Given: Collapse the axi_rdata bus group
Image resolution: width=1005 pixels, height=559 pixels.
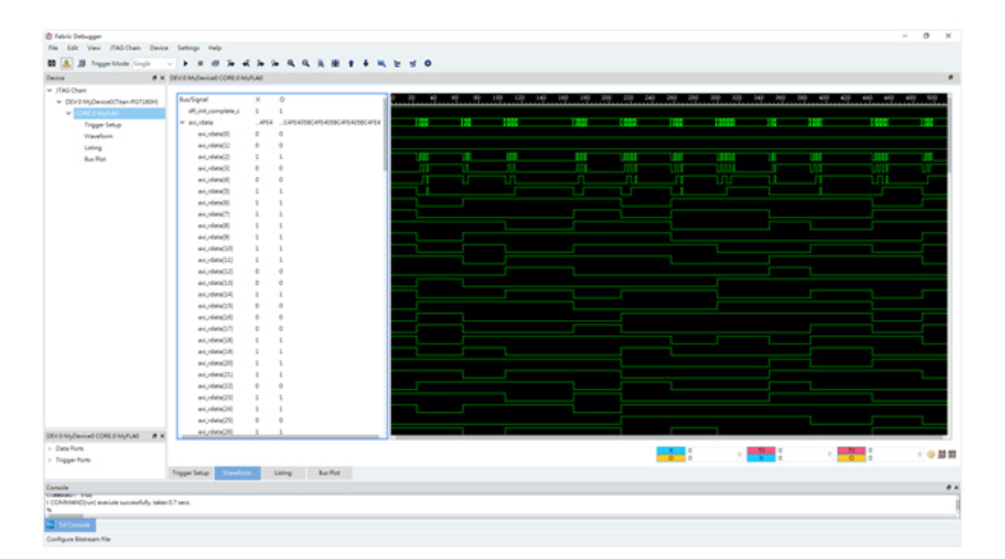Looking at the screenshot, I should click(183, 122).
